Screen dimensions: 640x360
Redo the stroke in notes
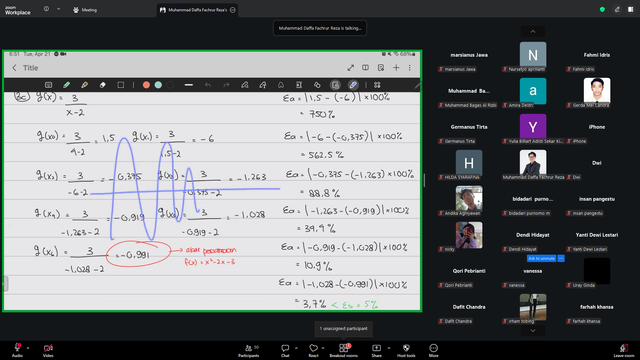pos(226,85)
